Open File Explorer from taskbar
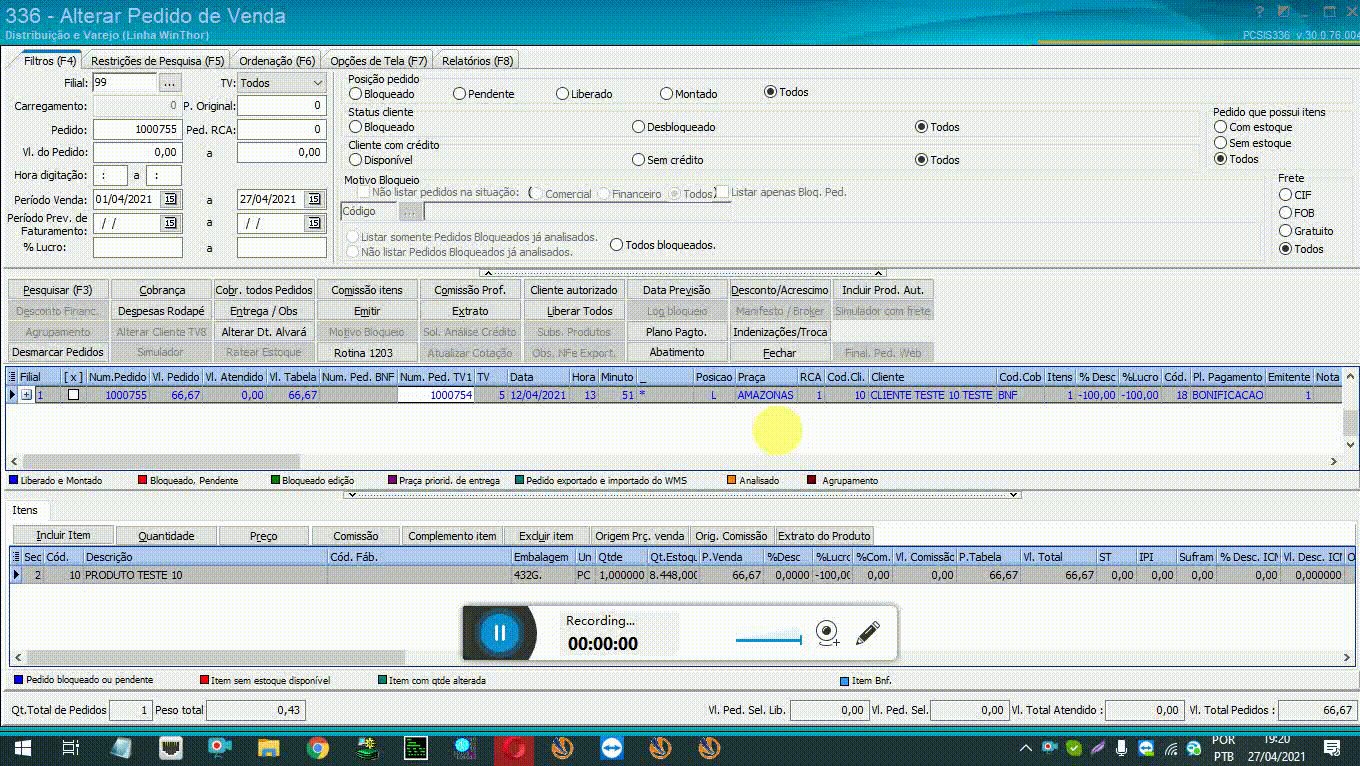Image resolution: width=1360 pixels, height=766 pixels. [x=269, y=748]
